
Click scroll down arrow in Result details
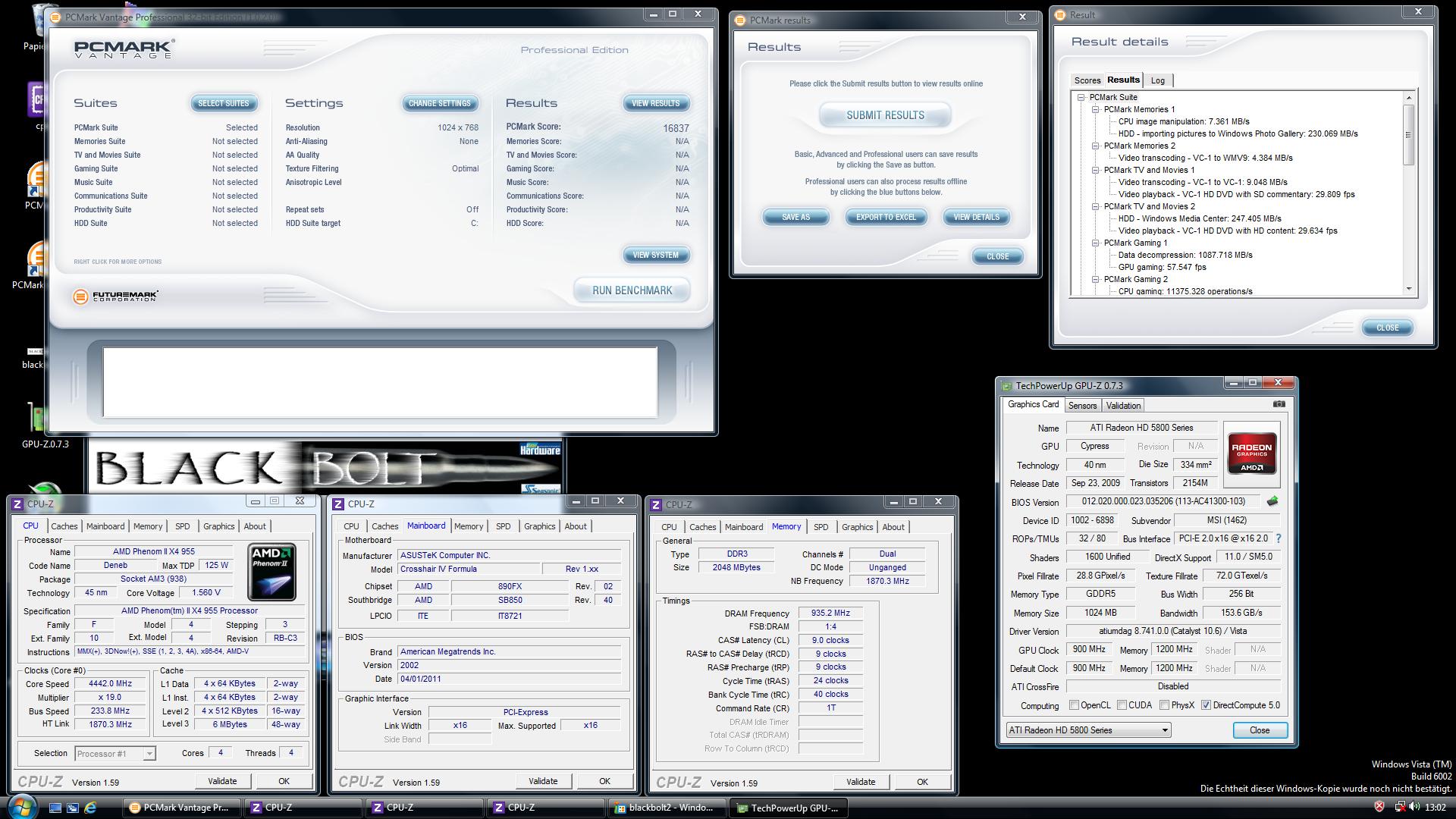click(x=1409, y=289)
